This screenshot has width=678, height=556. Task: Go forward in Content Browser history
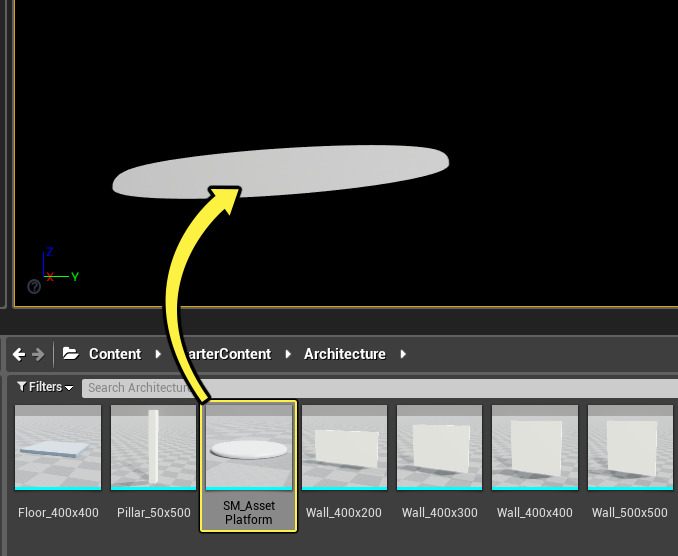coord(38,354)
